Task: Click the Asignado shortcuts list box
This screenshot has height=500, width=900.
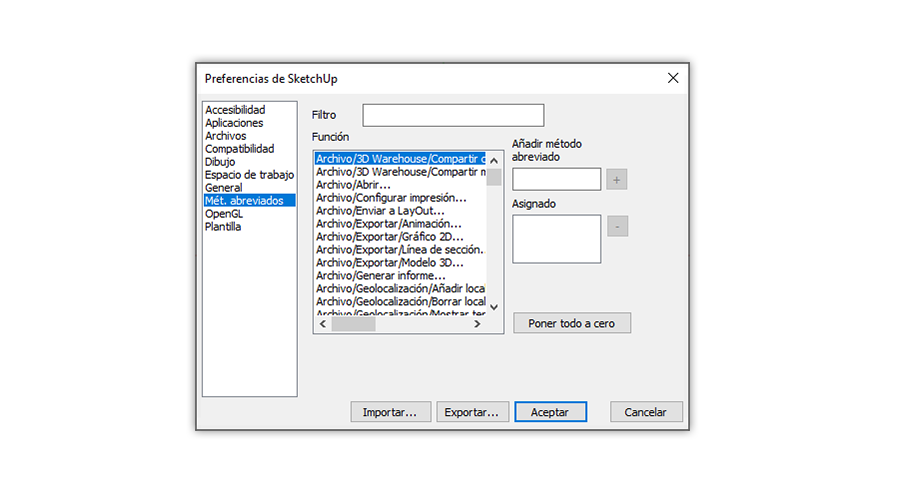Action: [x=556, y=239]
